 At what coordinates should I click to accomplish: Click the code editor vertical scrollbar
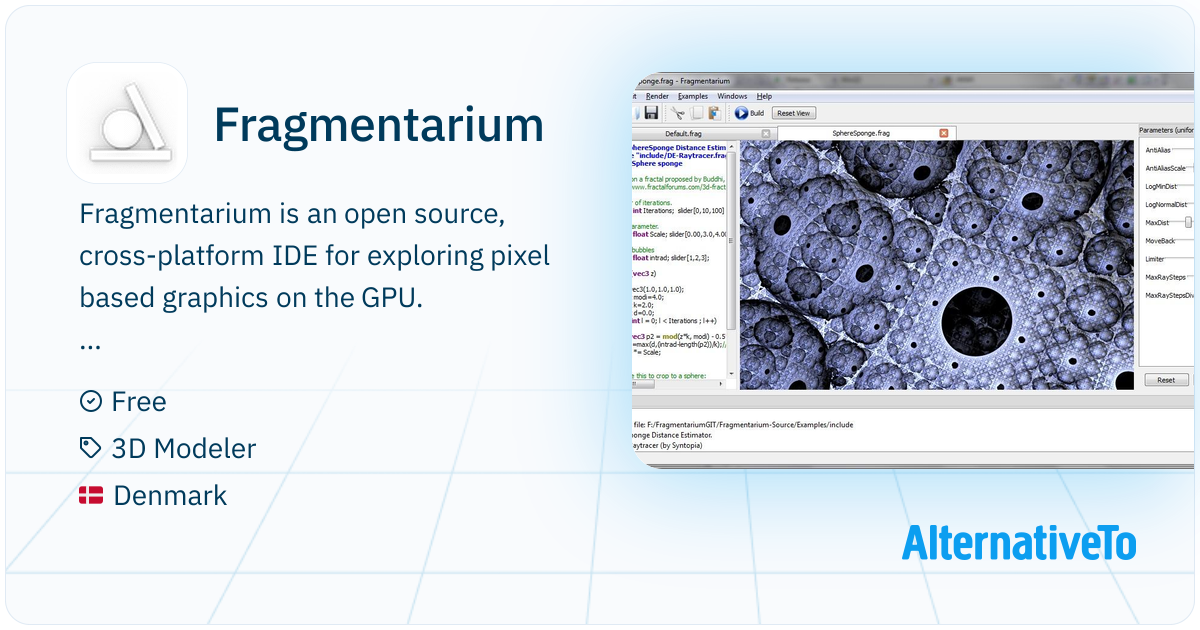(x=731, y=240)
